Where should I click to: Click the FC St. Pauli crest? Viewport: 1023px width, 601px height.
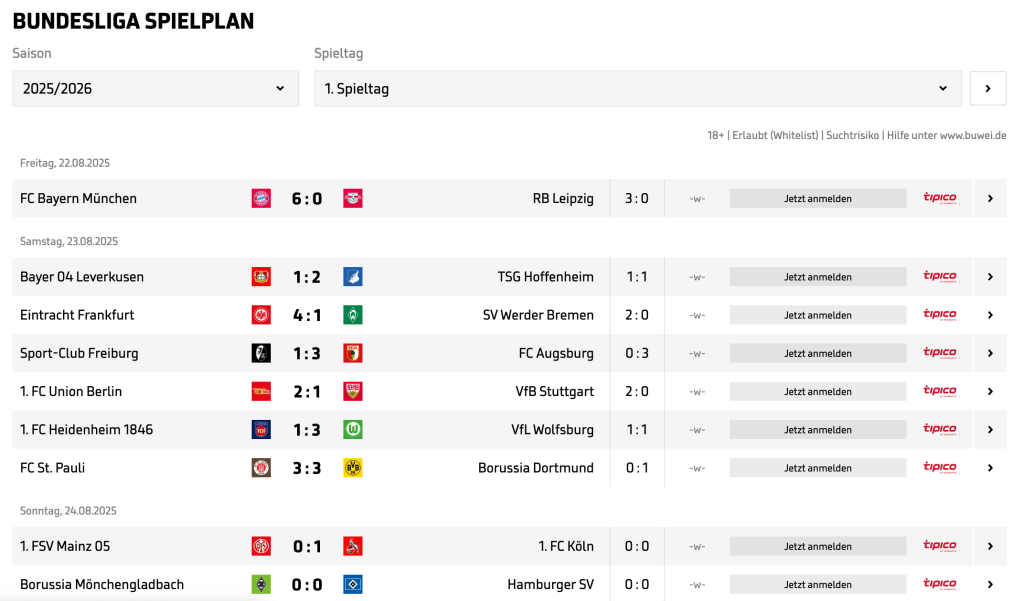(261, 468)
